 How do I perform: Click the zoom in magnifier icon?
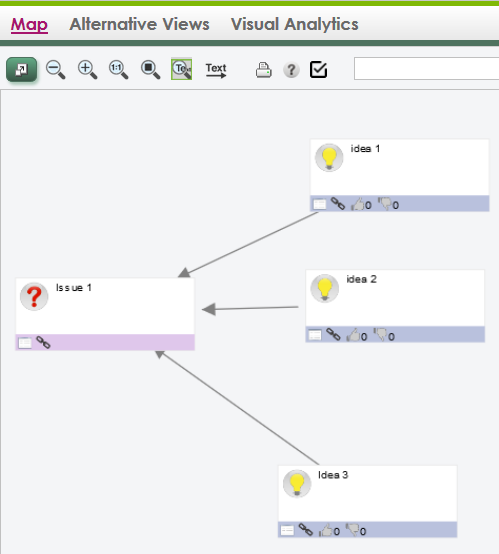(x=87, y=69)
